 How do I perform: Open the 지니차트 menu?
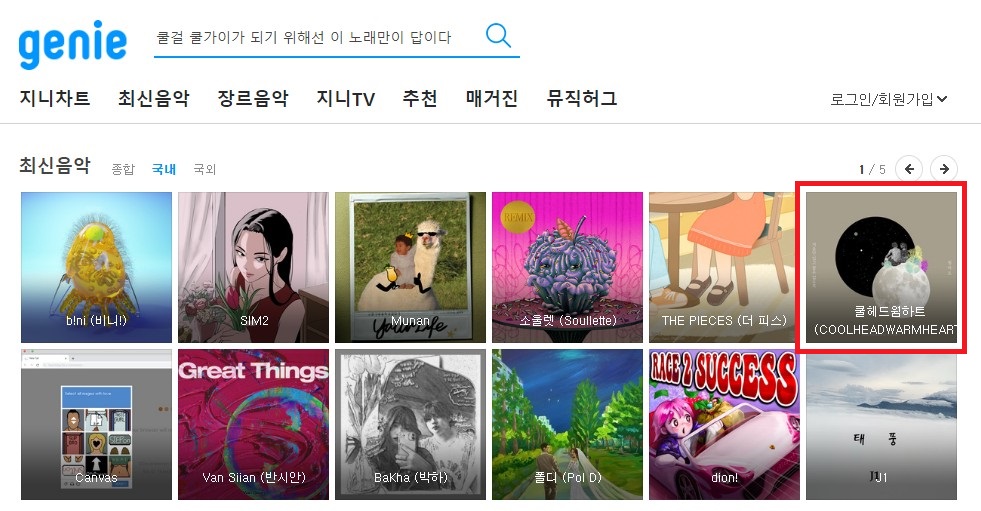[55, 98]
